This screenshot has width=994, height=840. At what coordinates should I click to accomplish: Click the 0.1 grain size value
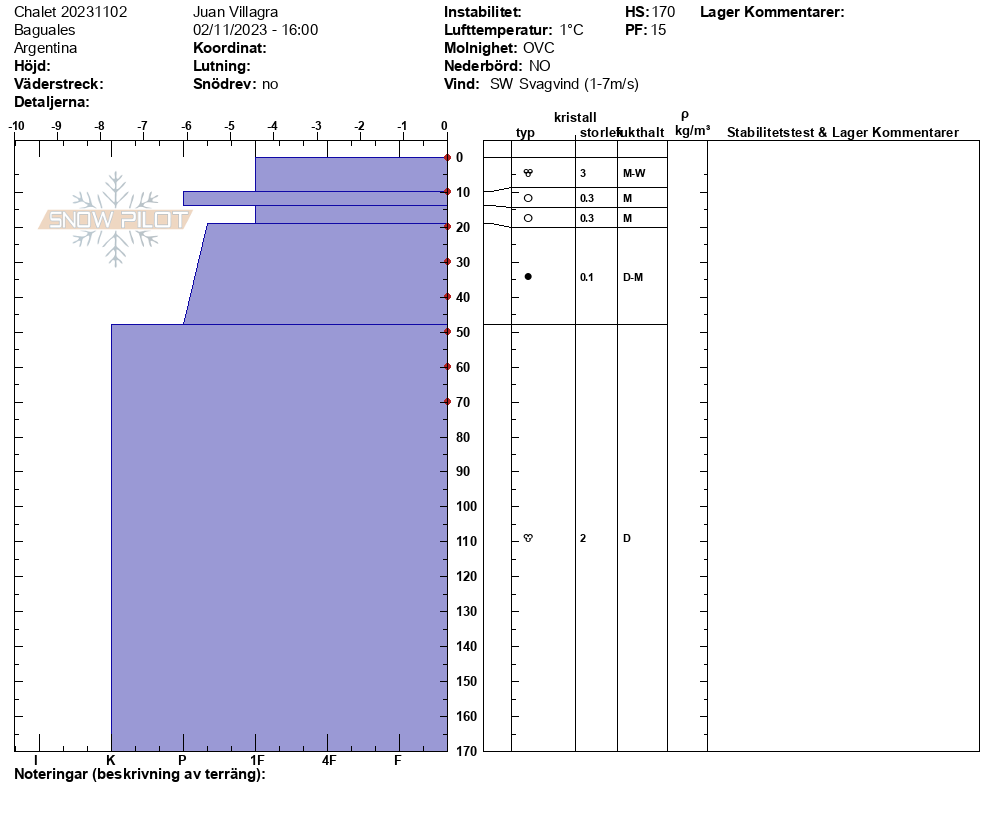click(x=587, y=277)
